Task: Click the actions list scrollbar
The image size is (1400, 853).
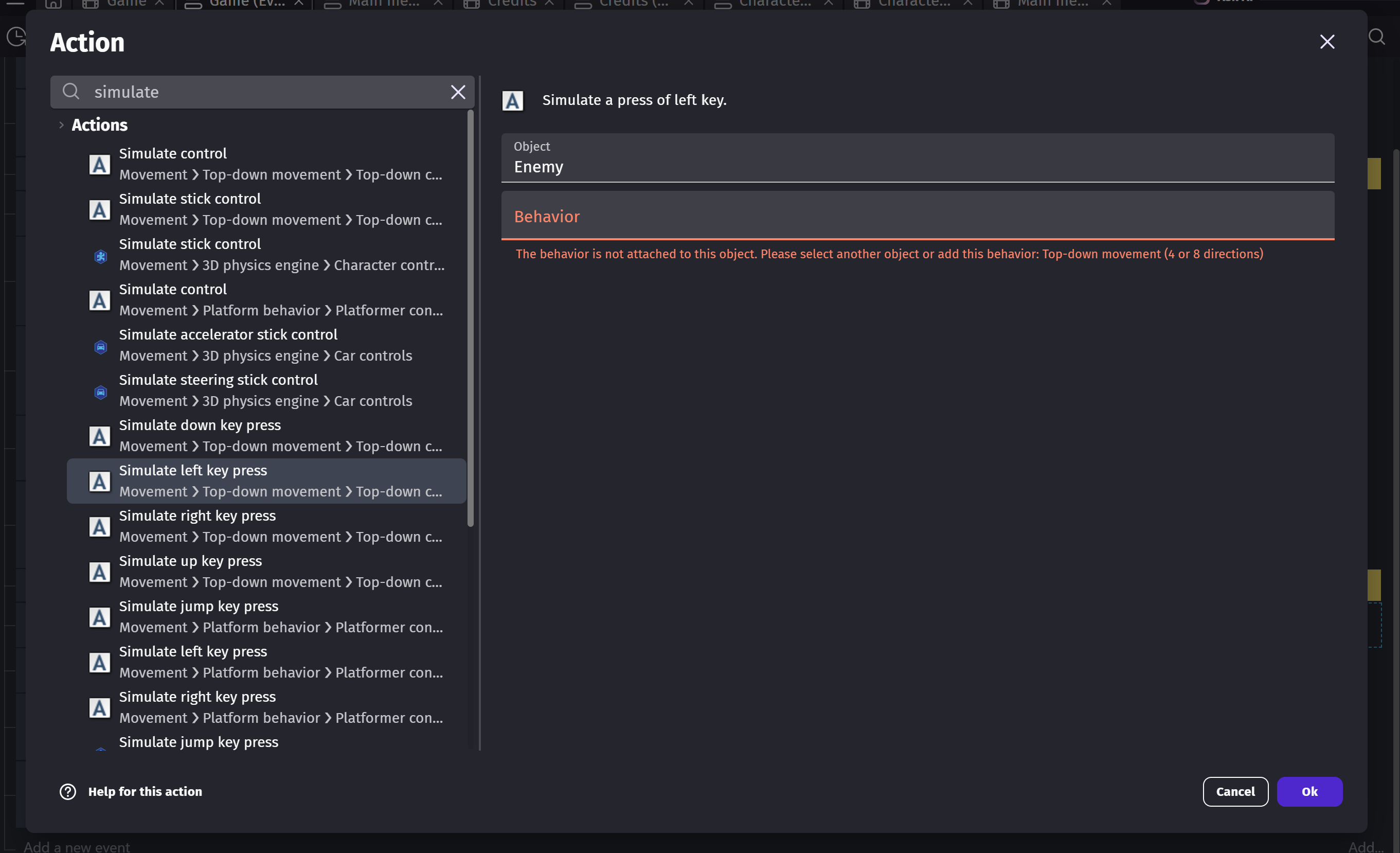Action: pyautogui.click(x=471, y=319)
